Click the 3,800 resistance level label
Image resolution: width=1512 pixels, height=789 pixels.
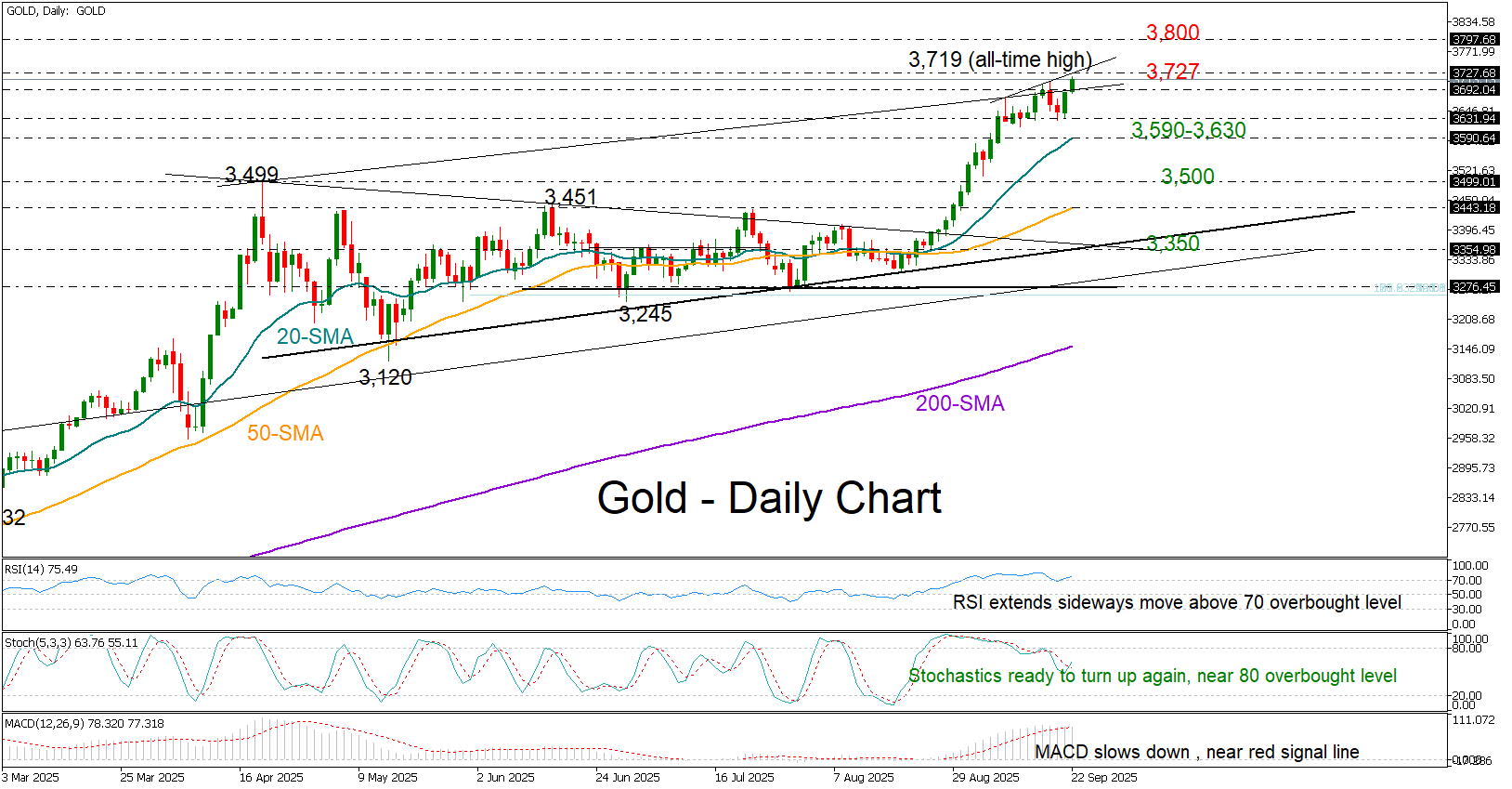1172,33
